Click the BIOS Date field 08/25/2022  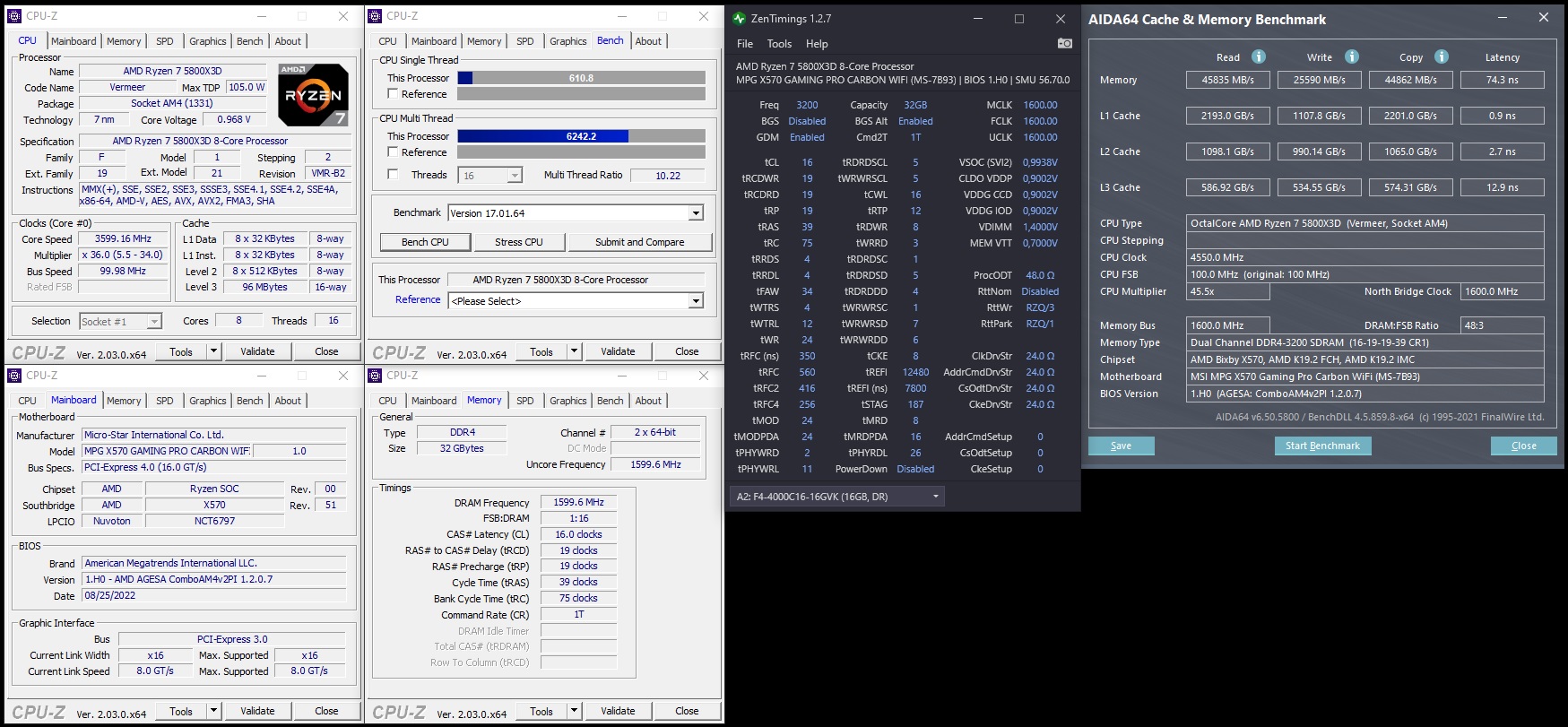click(x=214, y=595)
